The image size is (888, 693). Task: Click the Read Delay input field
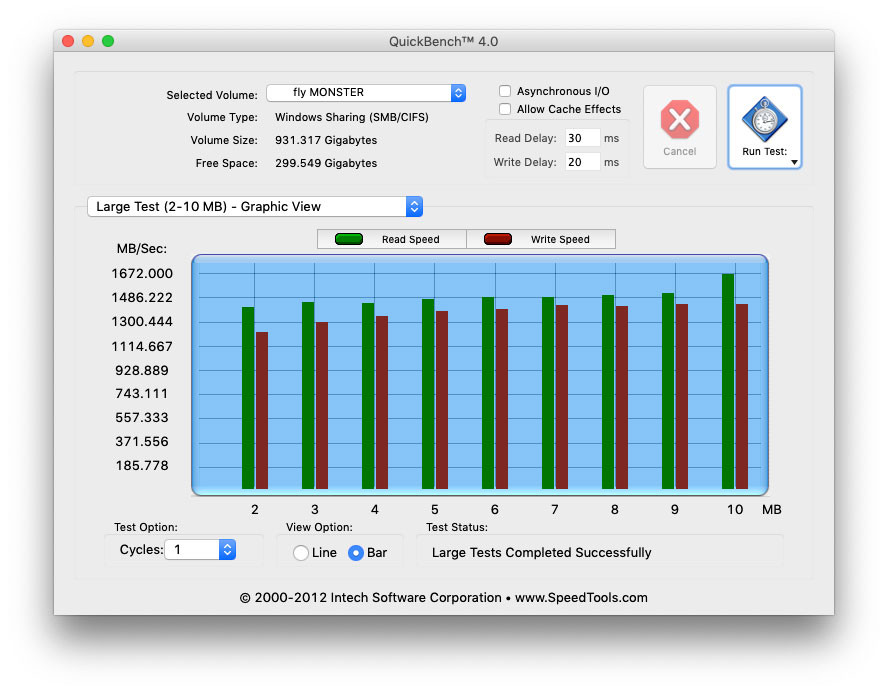point(582,138)
